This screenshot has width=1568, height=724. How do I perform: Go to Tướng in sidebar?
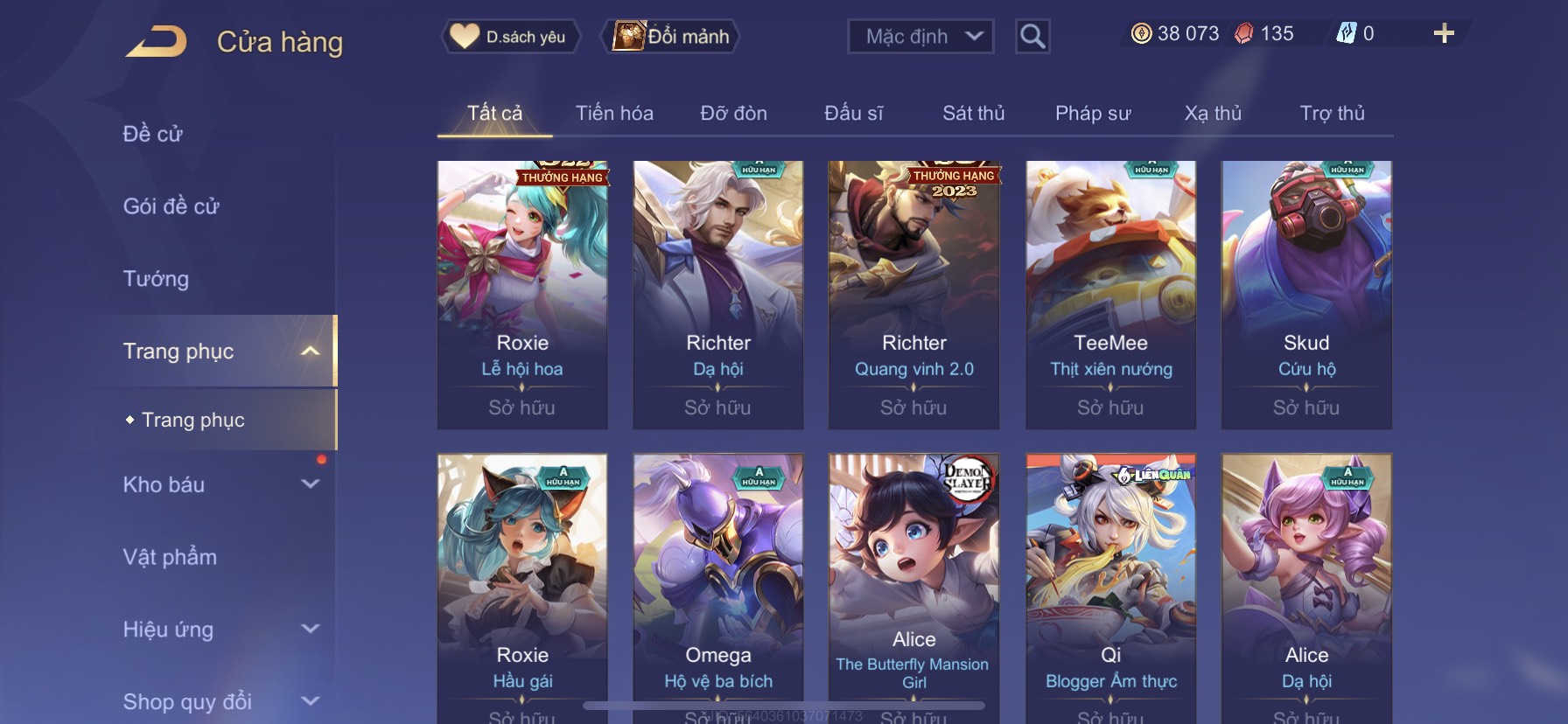[156, 279]
